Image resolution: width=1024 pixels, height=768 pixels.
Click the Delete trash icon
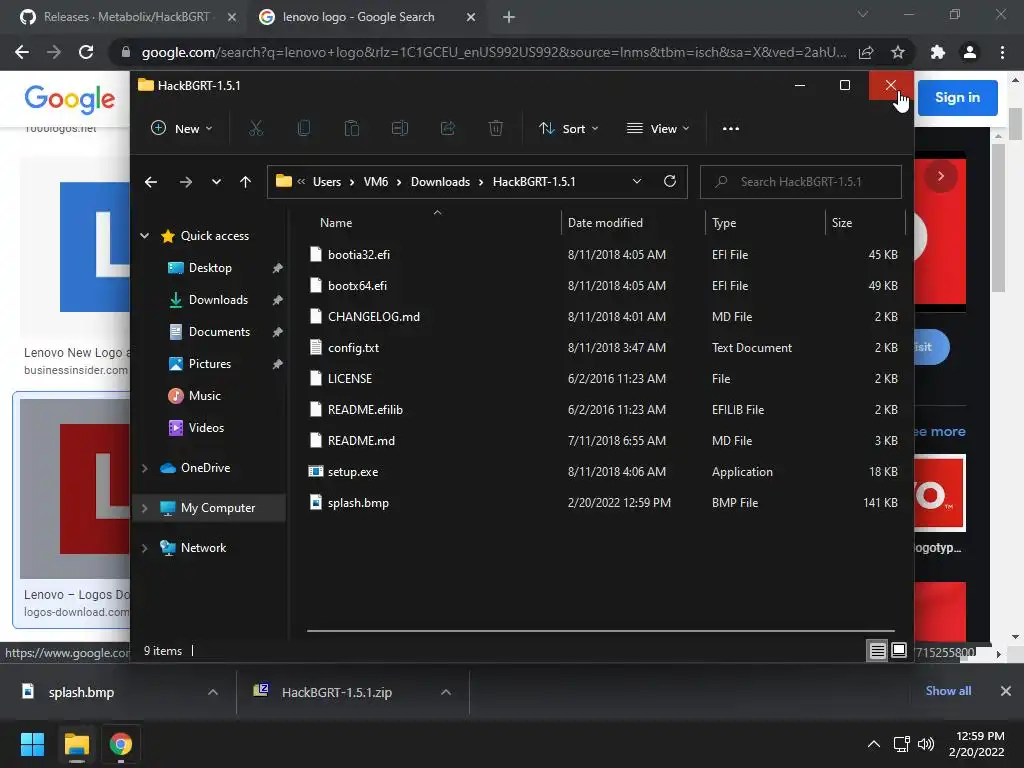pyautogui.click(x=496, y=129)
